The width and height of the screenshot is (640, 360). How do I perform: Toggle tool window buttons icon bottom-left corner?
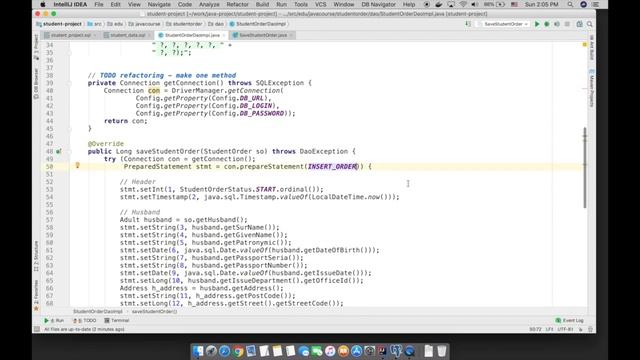37,329
